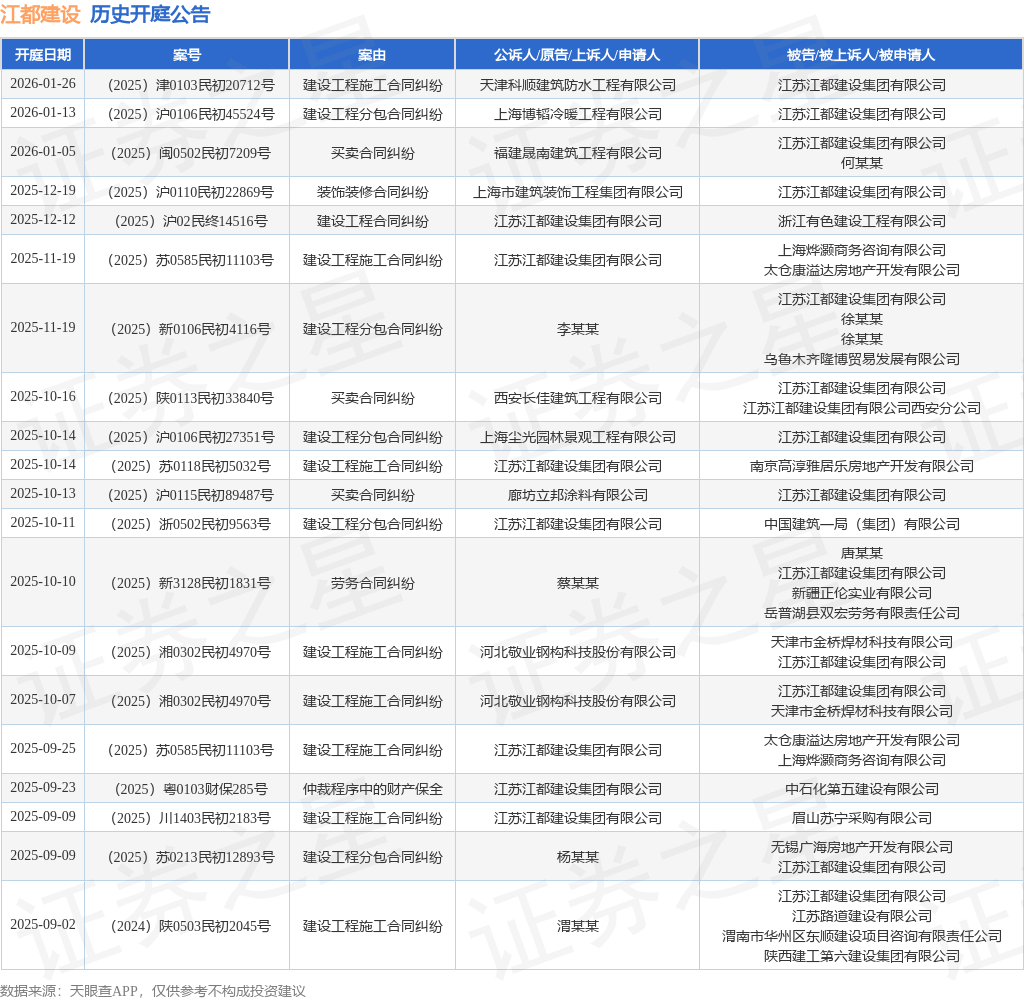Select case number (2025)沪0106民初45524号
This screenshot has height=1000, width=1024.
pyautogui.click(x=191, y=114)
